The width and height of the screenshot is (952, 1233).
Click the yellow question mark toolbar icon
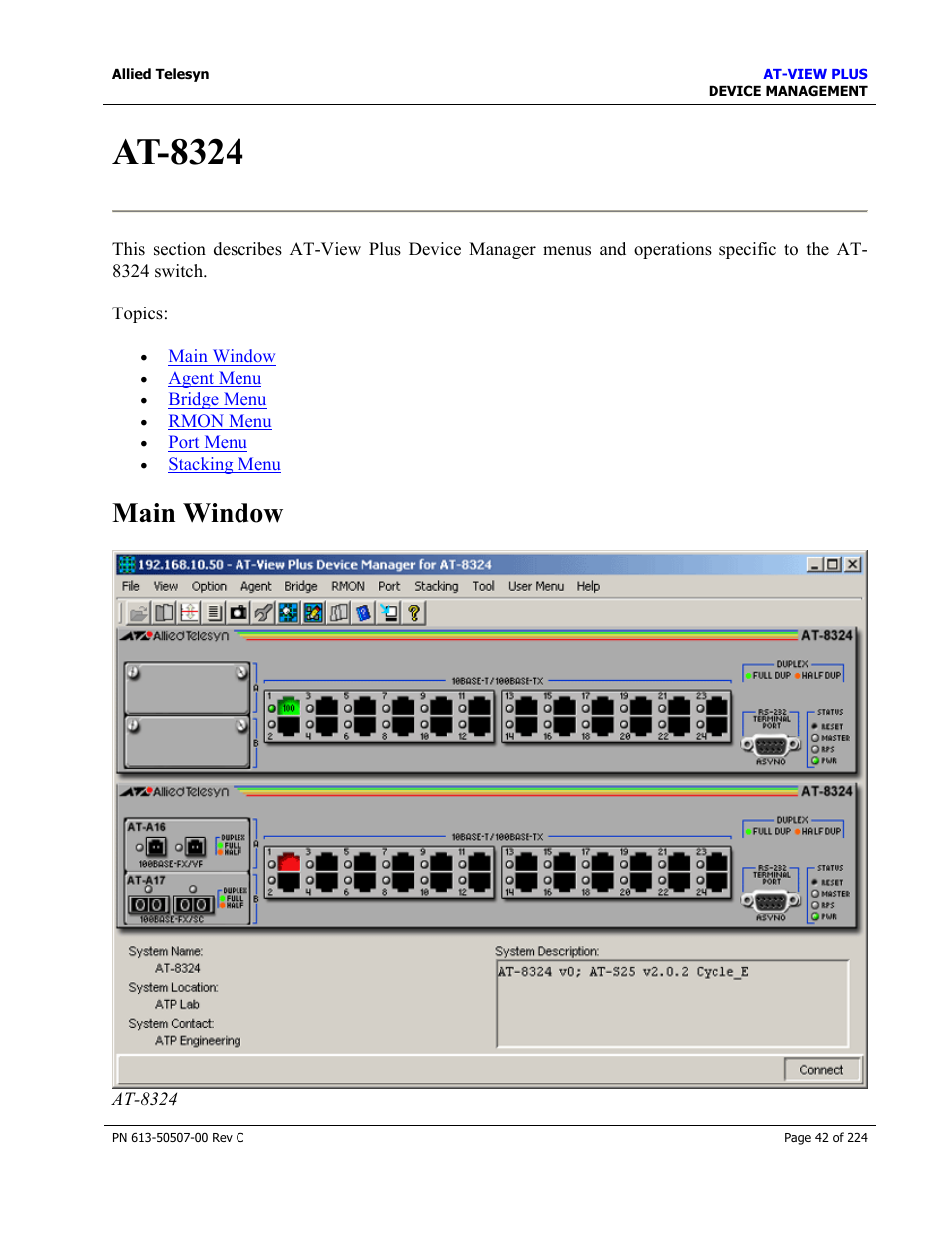414,613
